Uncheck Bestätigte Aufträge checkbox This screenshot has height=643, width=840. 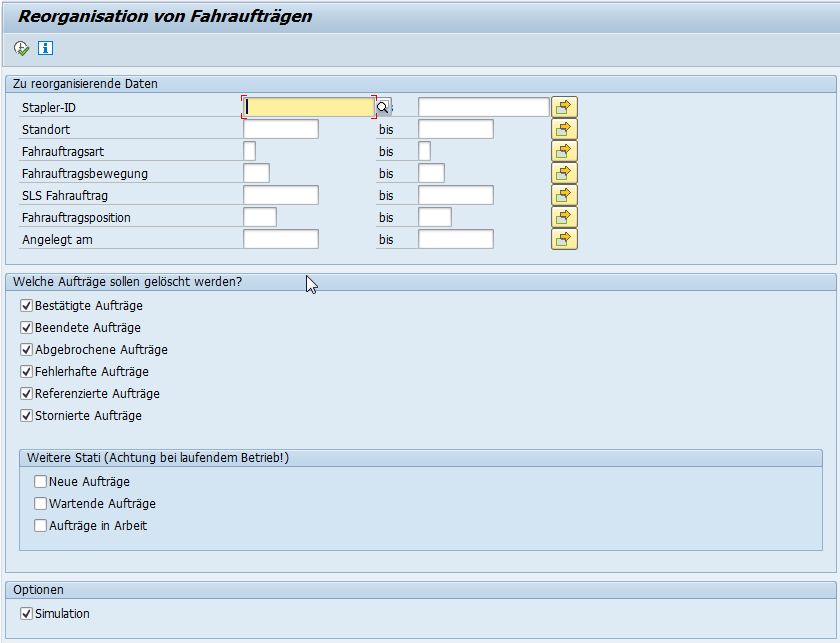pos(27,306)
